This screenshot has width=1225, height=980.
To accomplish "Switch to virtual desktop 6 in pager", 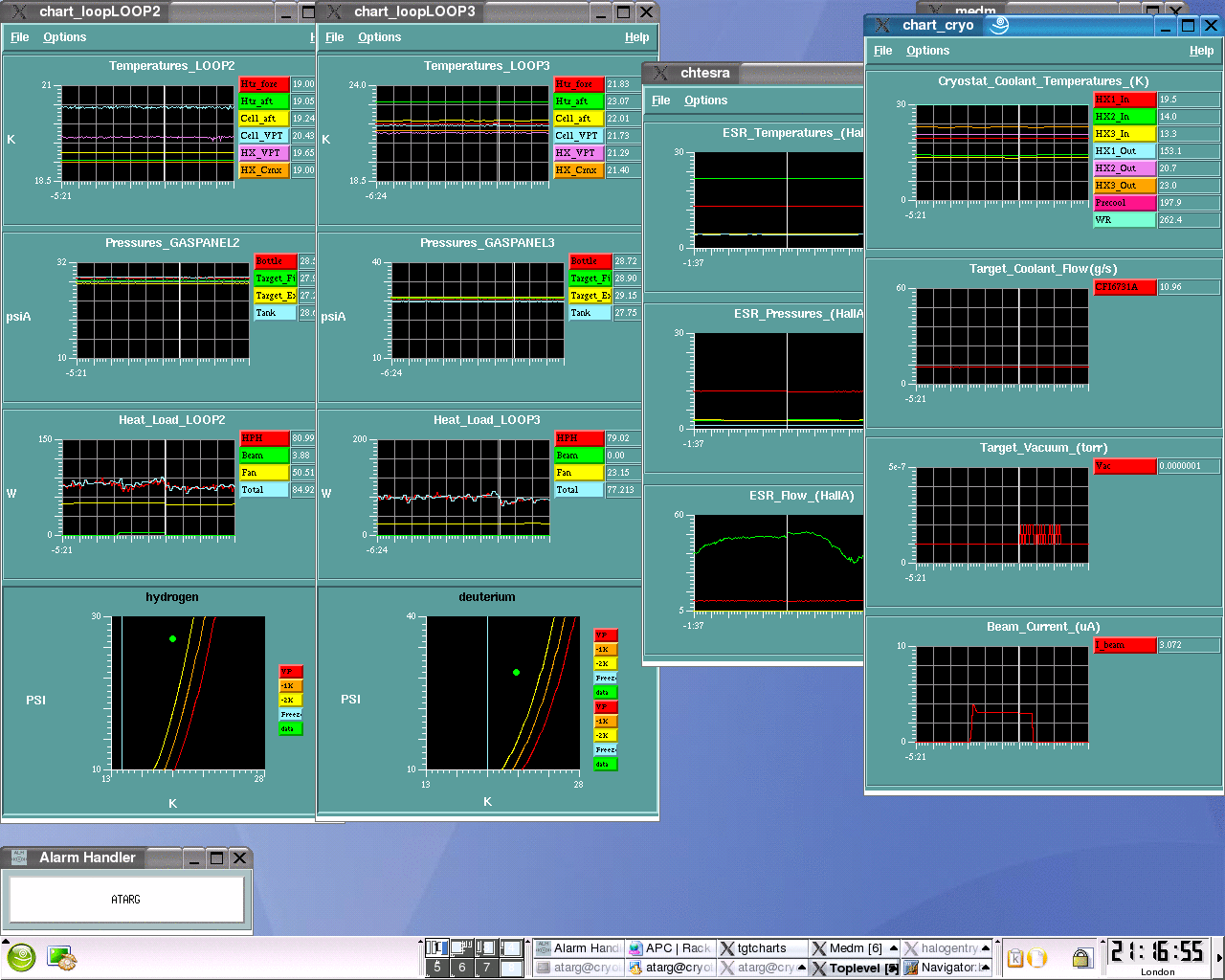I will pos(462,968).
